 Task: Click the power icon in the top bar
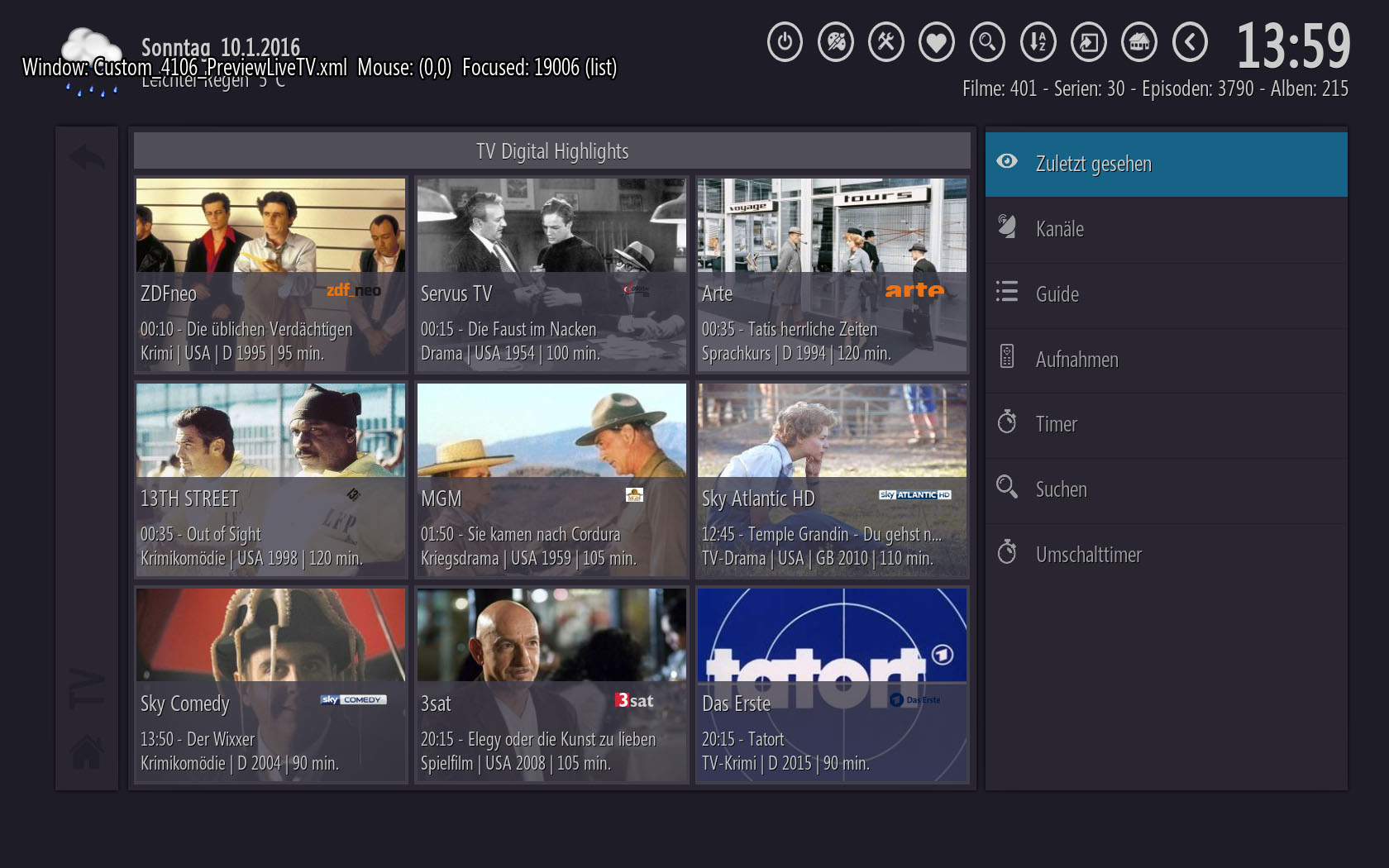click(785, 42)
